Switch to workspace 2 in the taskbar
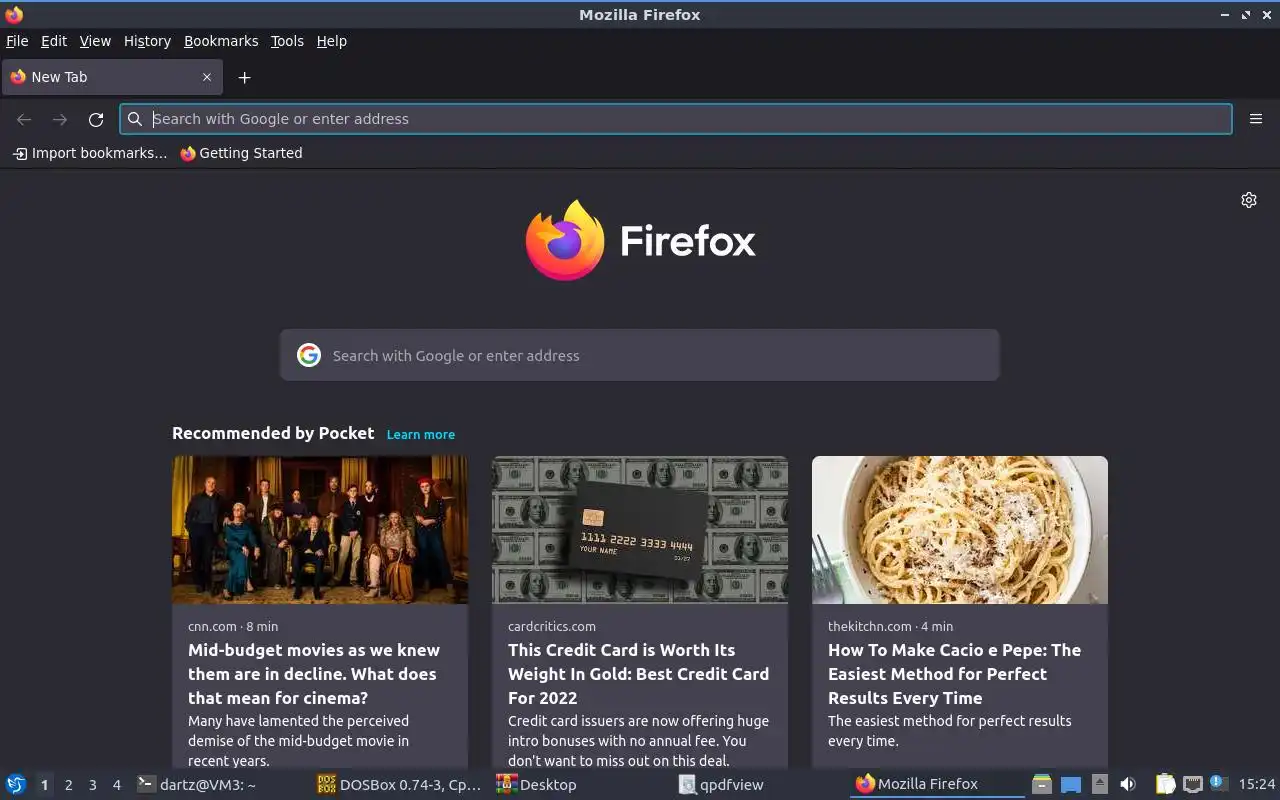 tap(68, 785)
